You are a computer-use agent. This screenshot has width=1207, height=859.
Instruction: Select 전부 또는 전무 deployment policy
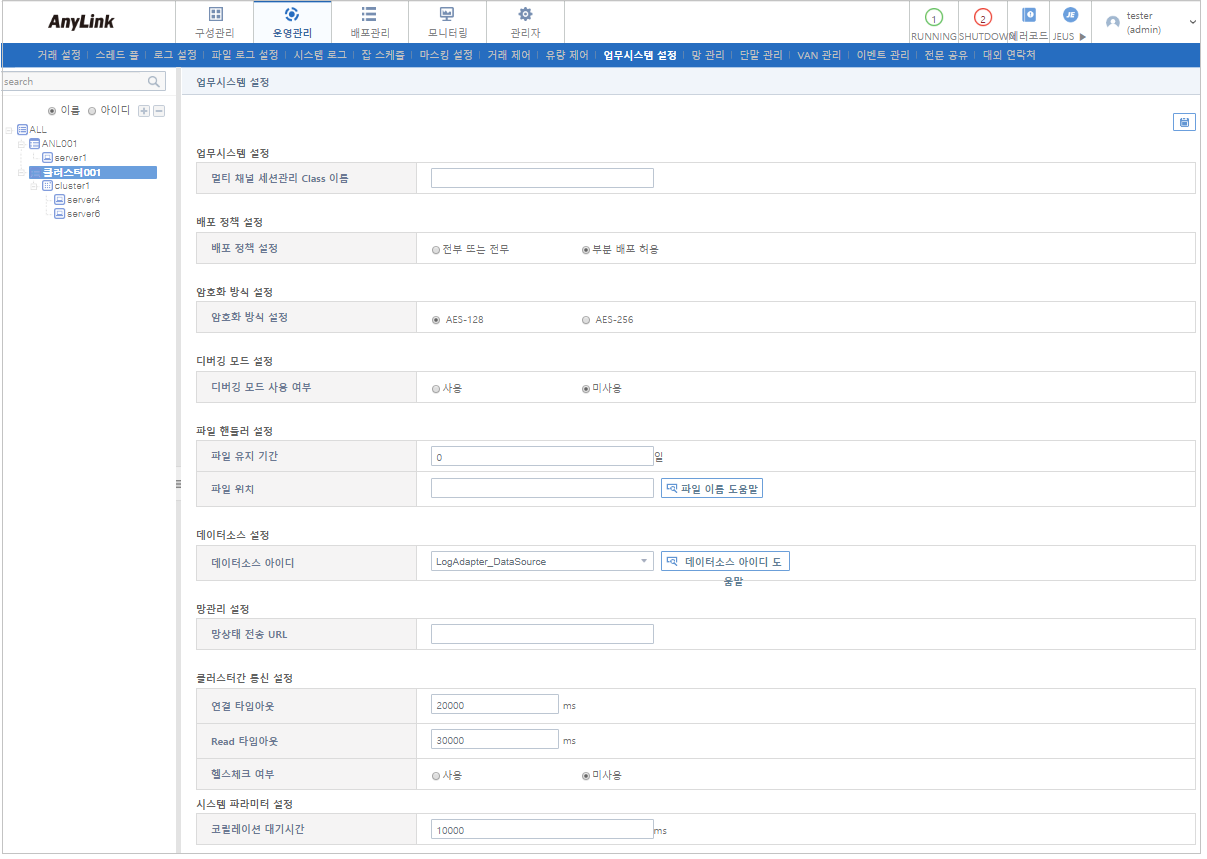(x=436, y=250)
